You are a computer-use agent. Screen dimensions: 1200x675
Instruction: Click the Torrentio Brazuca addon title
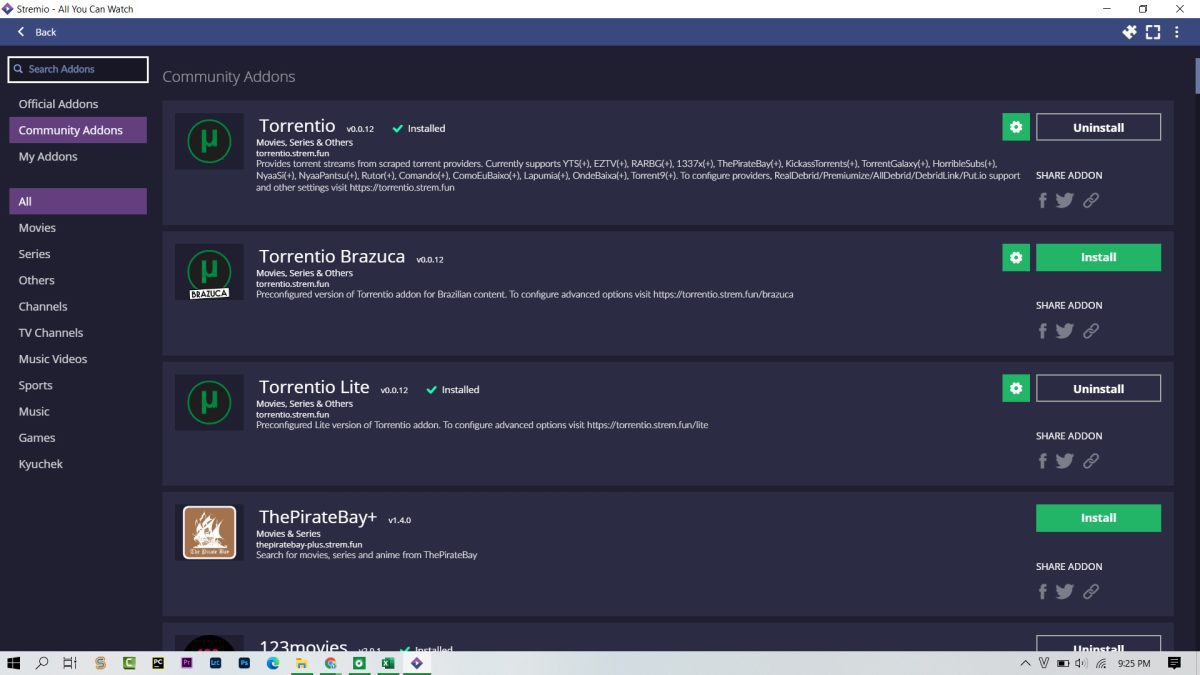(x=332, y=257)
